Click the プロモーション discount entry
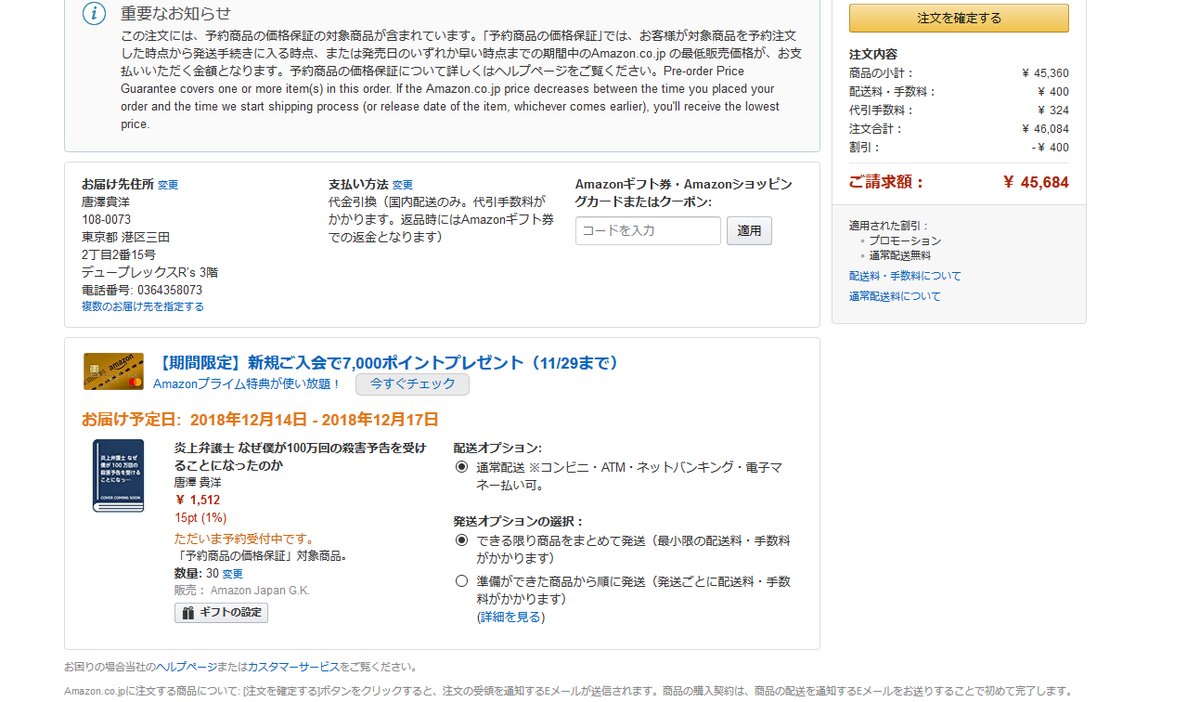This screenshot has height=702, width=1200. pos(905,241)
